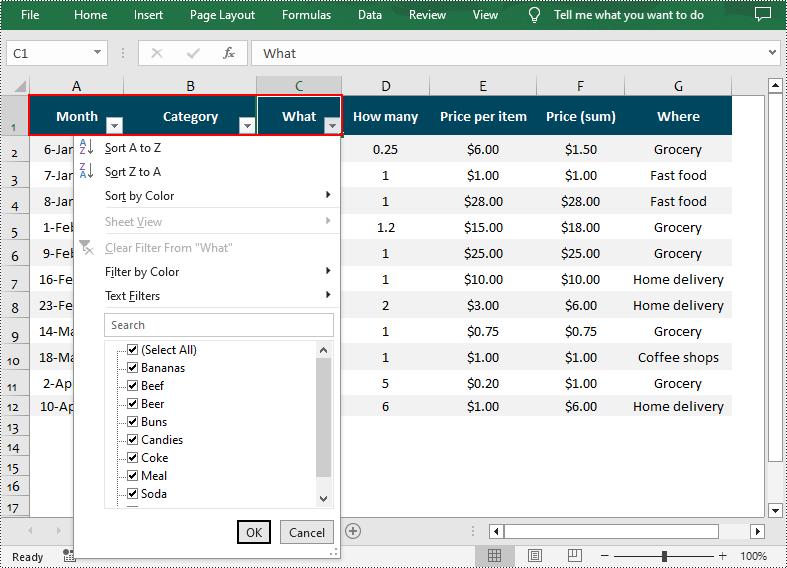This screenshot has height=568, width=787.
Task: Switch to Page Break Preview icon
Action: [575, 555]
